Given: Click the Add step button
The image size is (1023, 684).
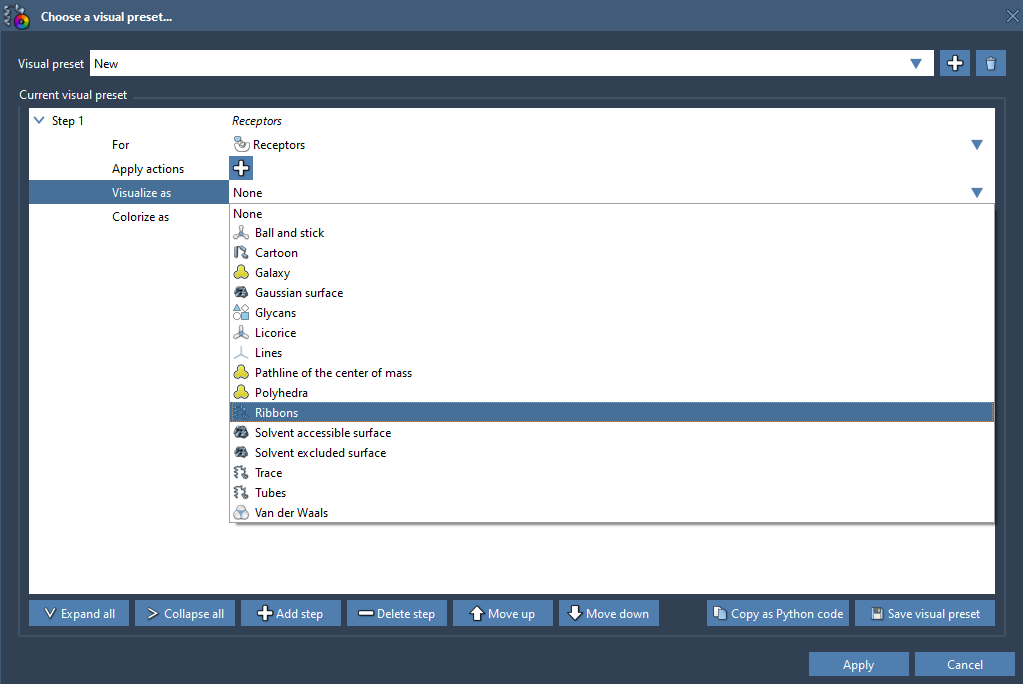Looking at the screenshot, I should (290, 614).
